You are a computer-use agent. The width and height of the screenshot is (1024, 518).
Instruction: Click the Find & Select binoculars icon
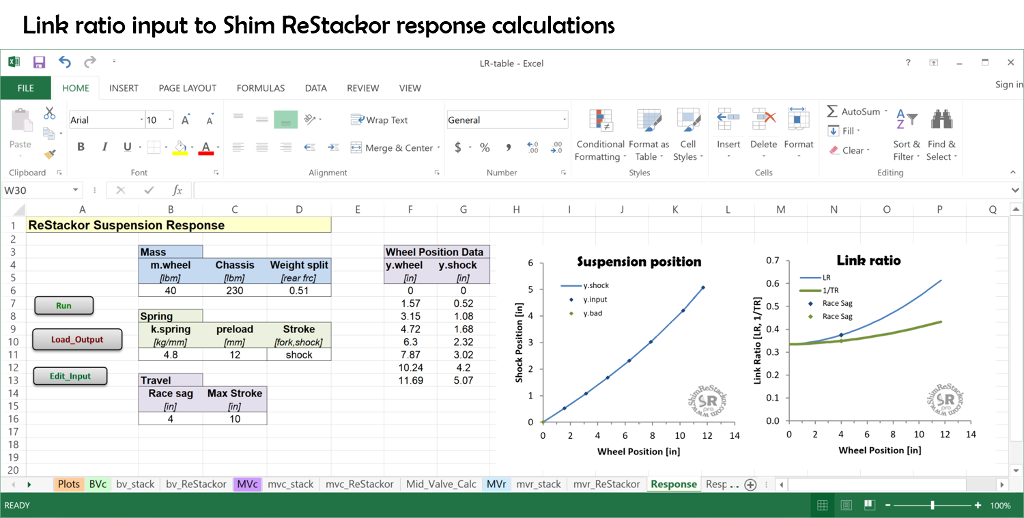941,120
